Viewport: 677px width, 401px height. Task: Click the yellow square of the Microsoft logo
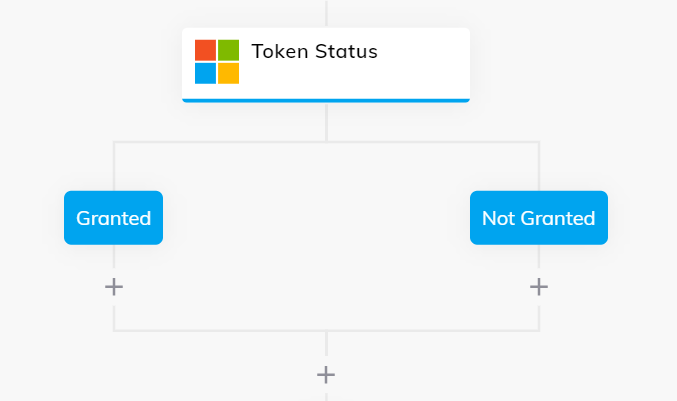[228, 73]
